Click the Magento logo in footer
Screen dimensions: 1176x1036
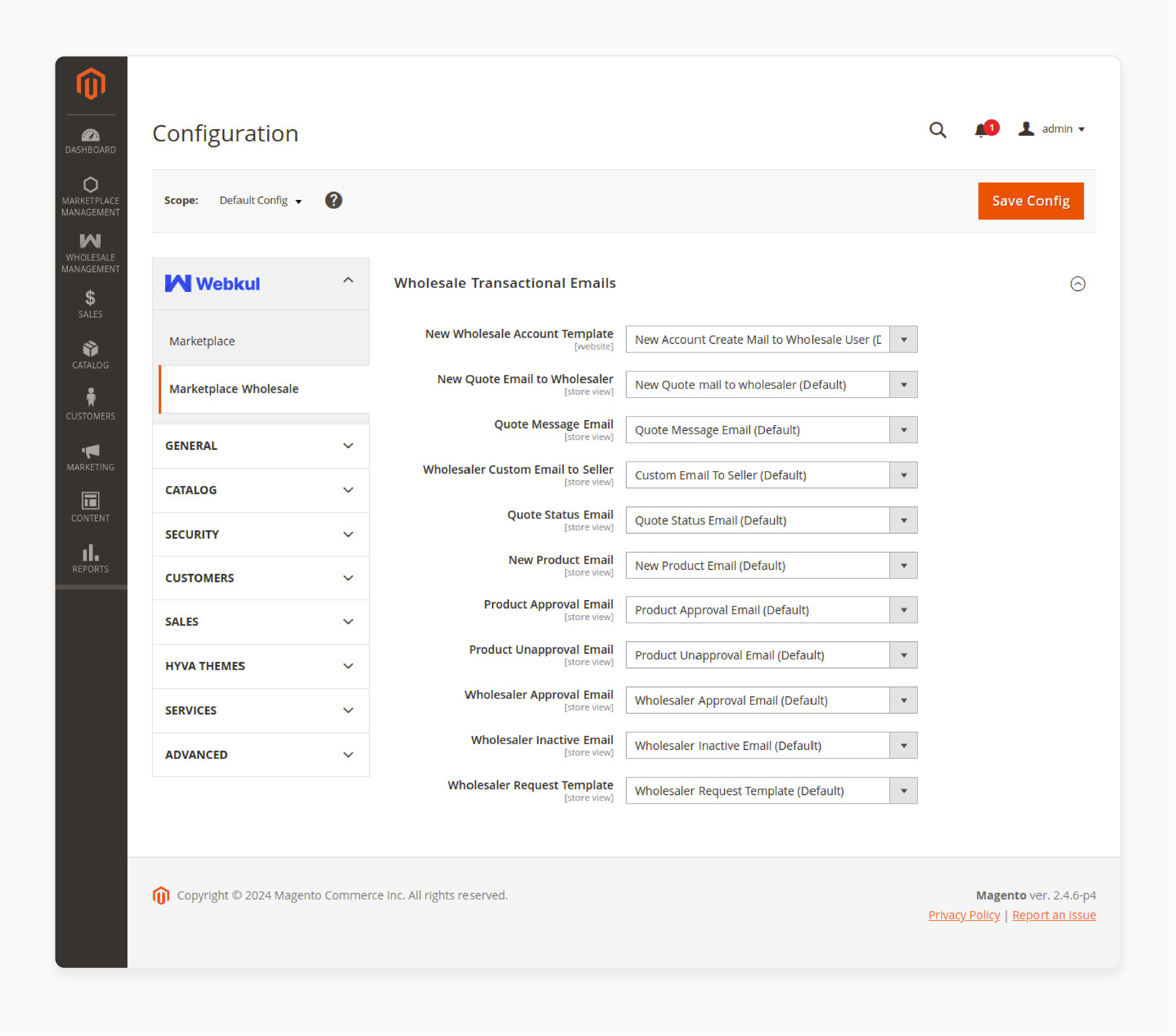161,895
